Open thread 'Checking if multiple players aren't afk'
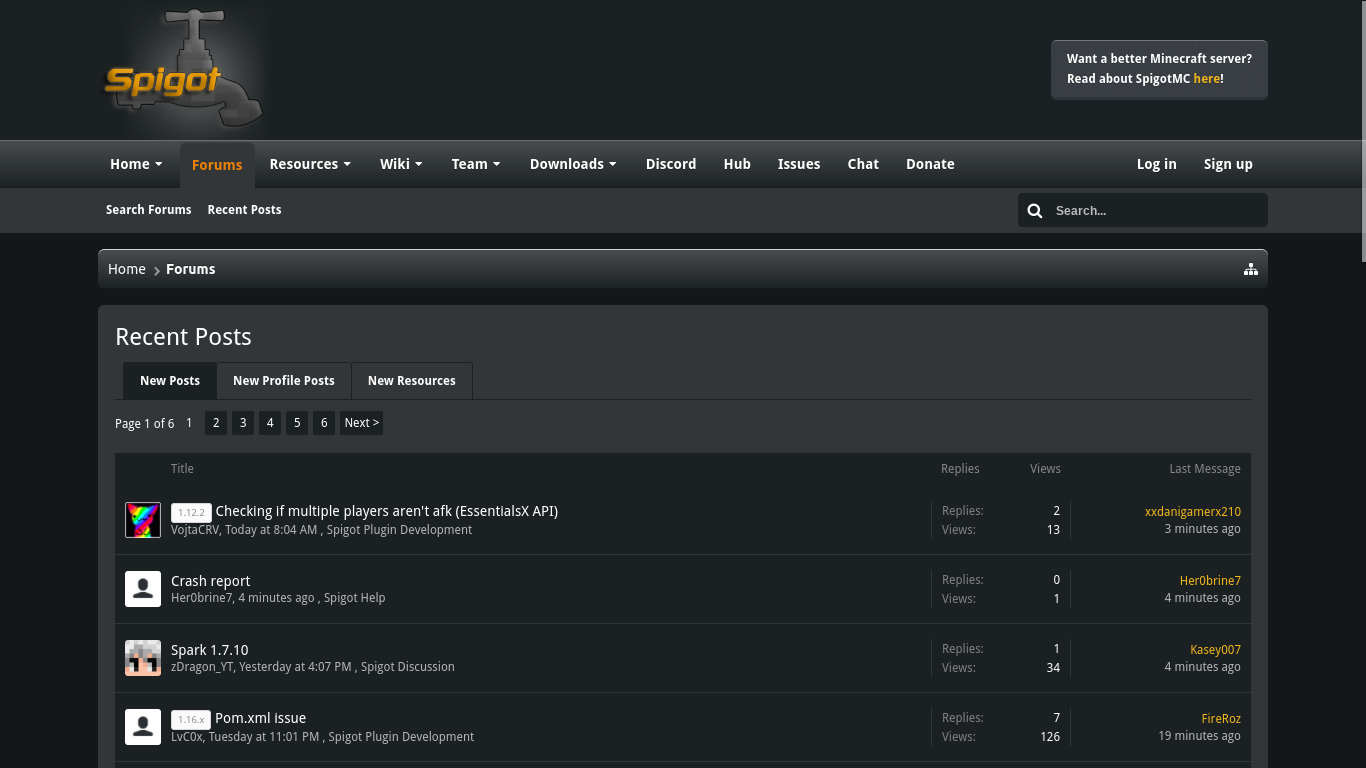 pos(387,511)
